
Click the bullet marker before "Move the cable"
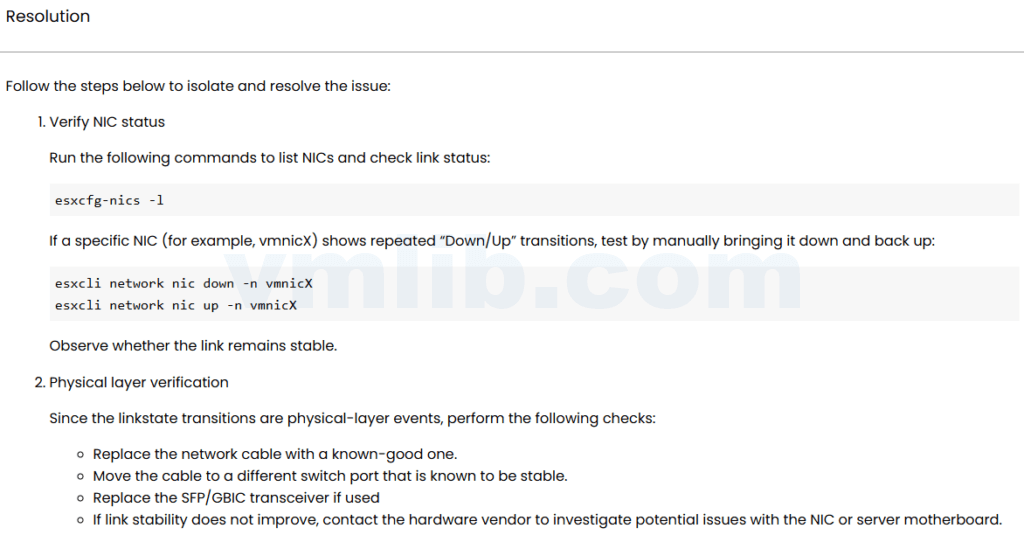[x=80, y=477]
